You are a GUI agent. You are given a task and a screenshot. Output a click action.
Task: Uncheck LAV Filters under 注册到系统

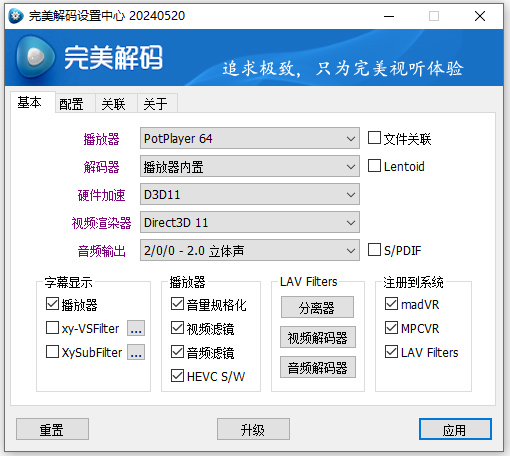point(391,352)
